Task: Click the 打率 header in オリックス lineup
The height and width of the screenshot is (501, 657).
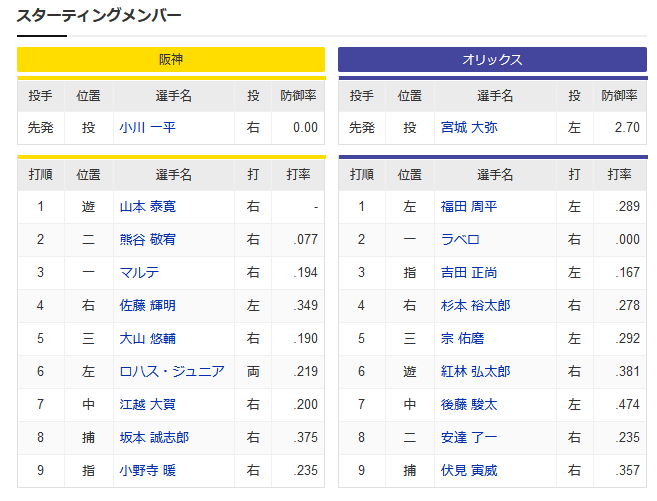Action: (620, 175)
